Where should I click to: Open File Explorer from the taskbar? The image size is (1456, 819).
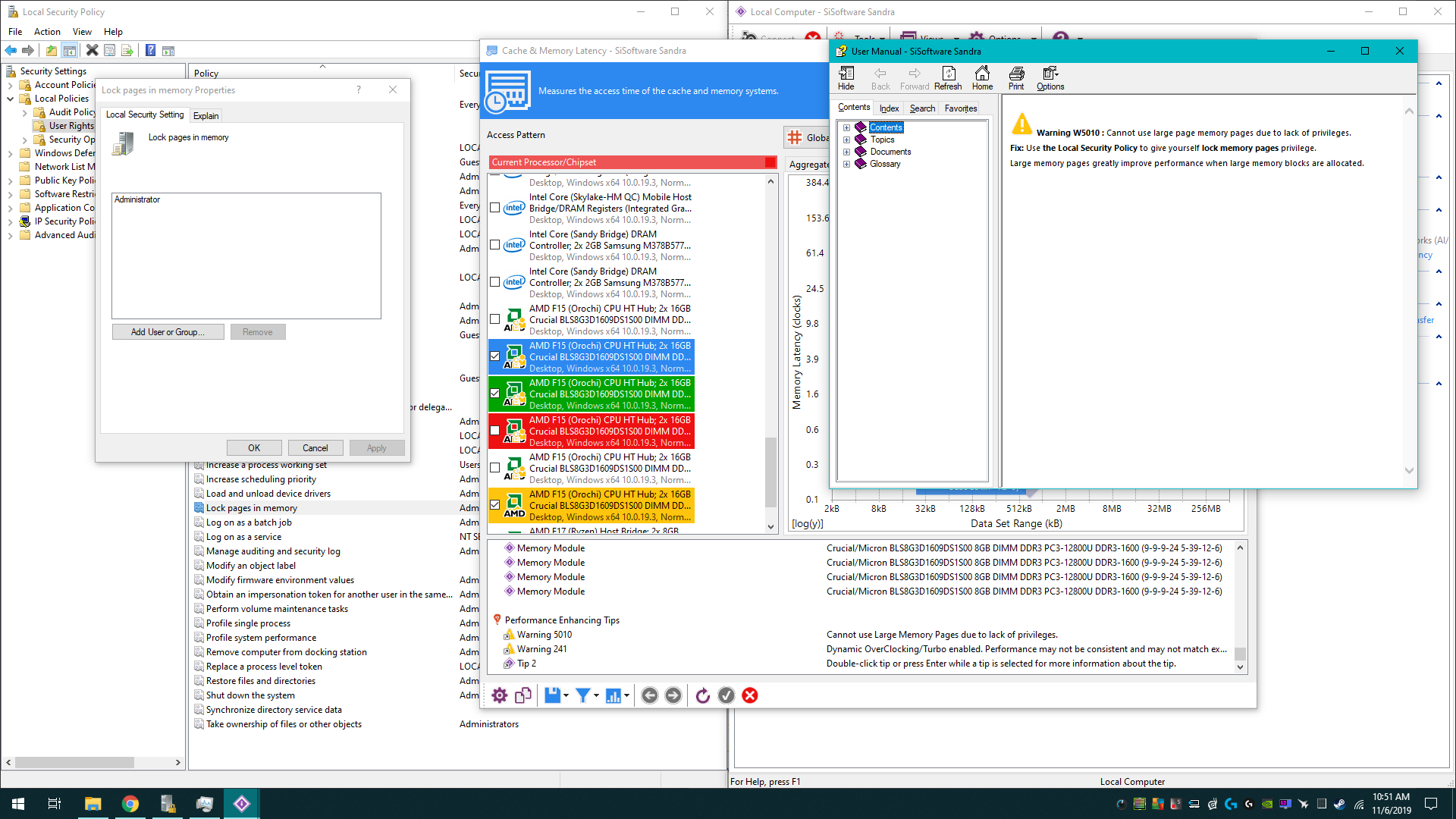[93, 804]
